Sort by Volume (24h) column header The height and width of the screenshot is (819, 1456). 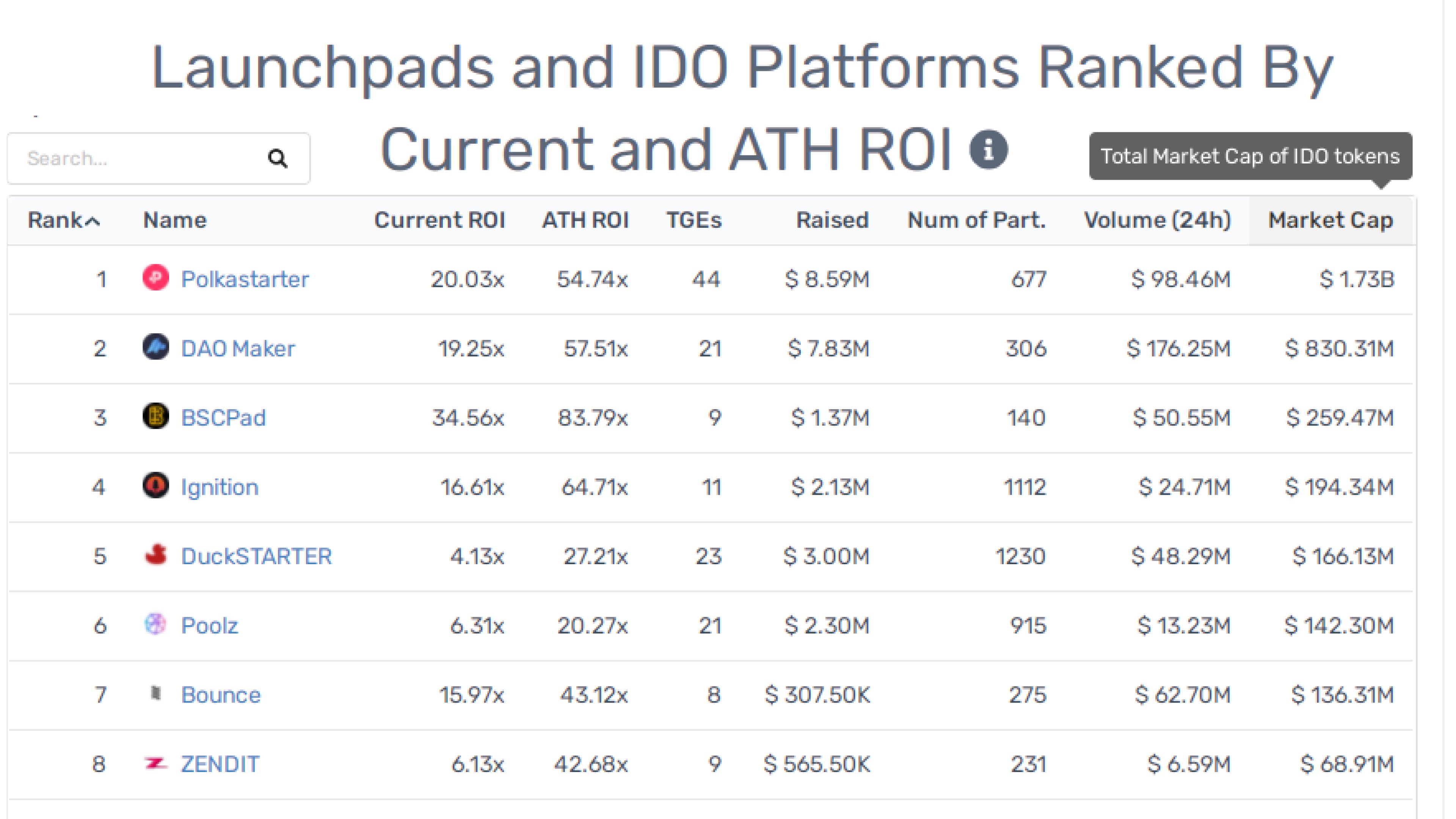[1157, 220]
